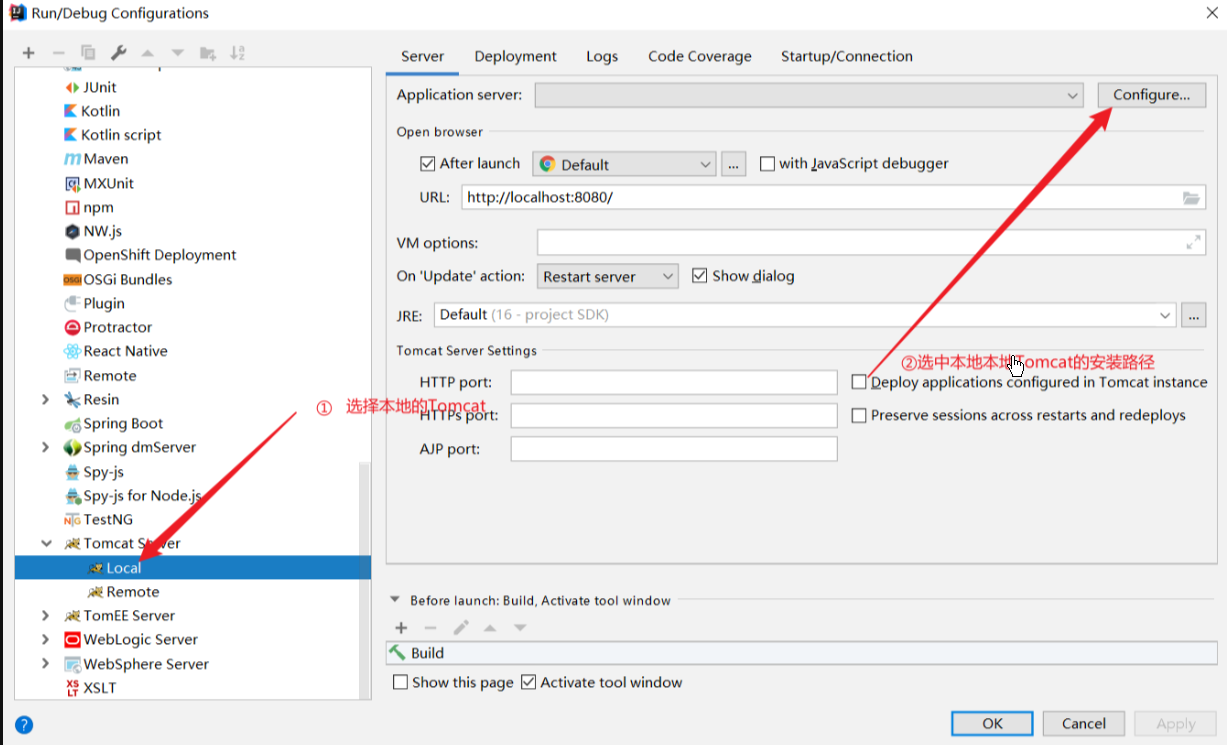The image size is (1227, 745).
Task: Open the Code Coverage tab
Action: click(700, 57)
